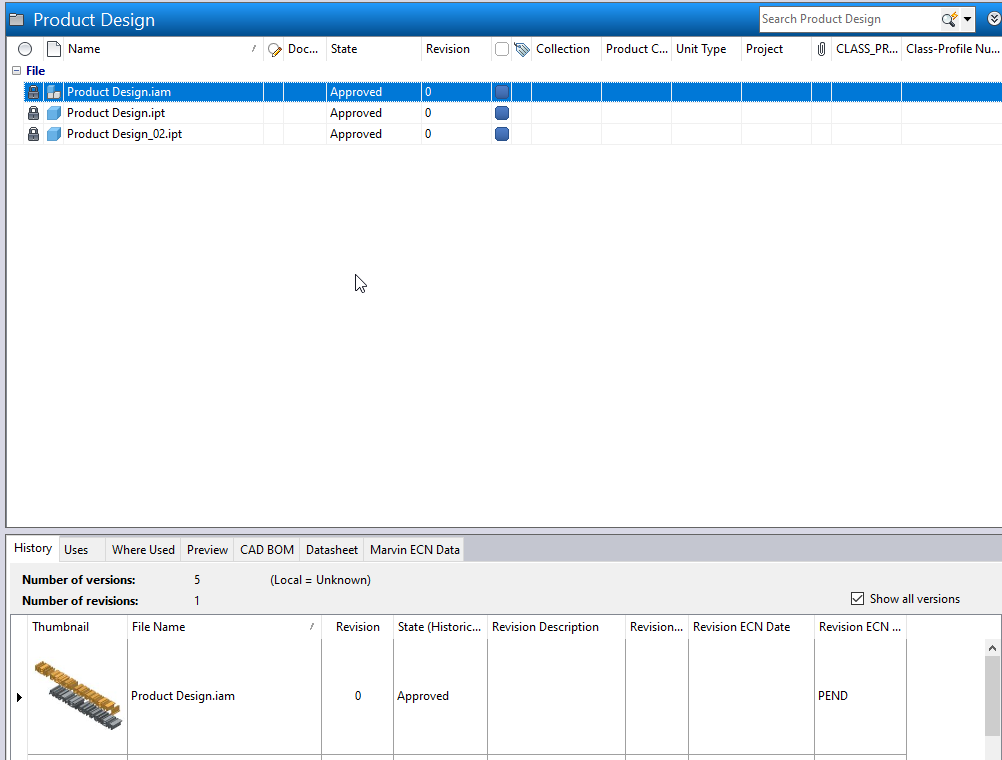1002x760 pixels.
Task: Click the double-chevron icon at the top right
Action: click(x=993, y=19)
